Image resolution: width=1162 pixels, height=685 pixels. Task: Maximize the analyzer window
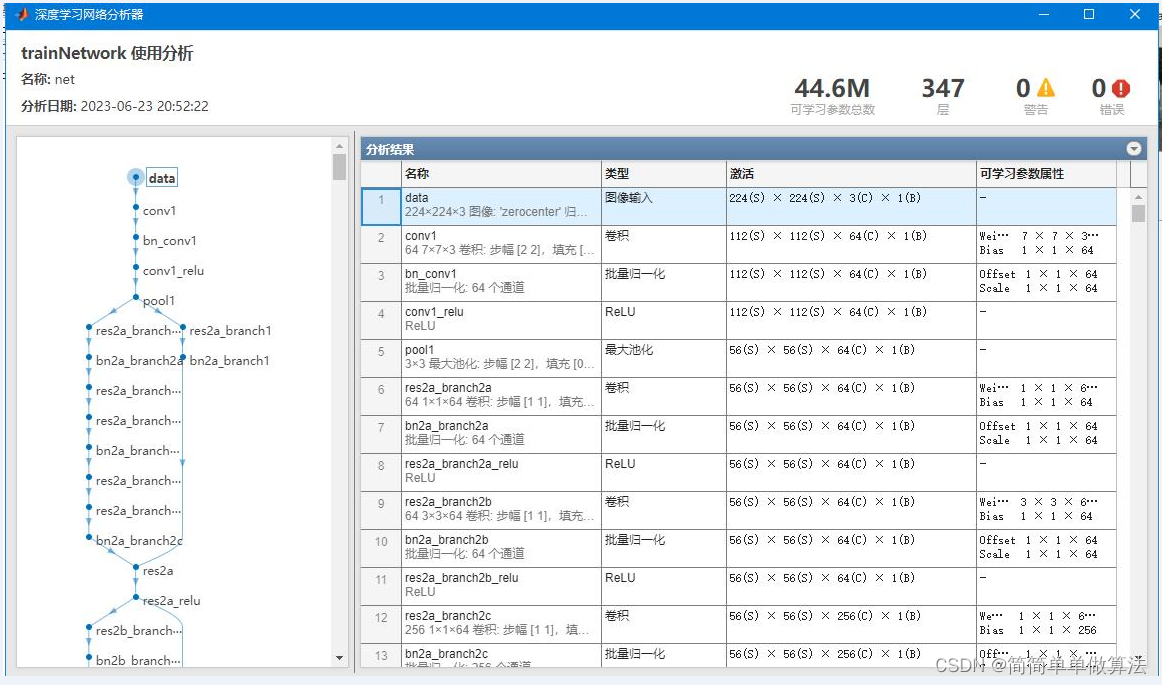pyautogui.click(x=1089, y=14)
